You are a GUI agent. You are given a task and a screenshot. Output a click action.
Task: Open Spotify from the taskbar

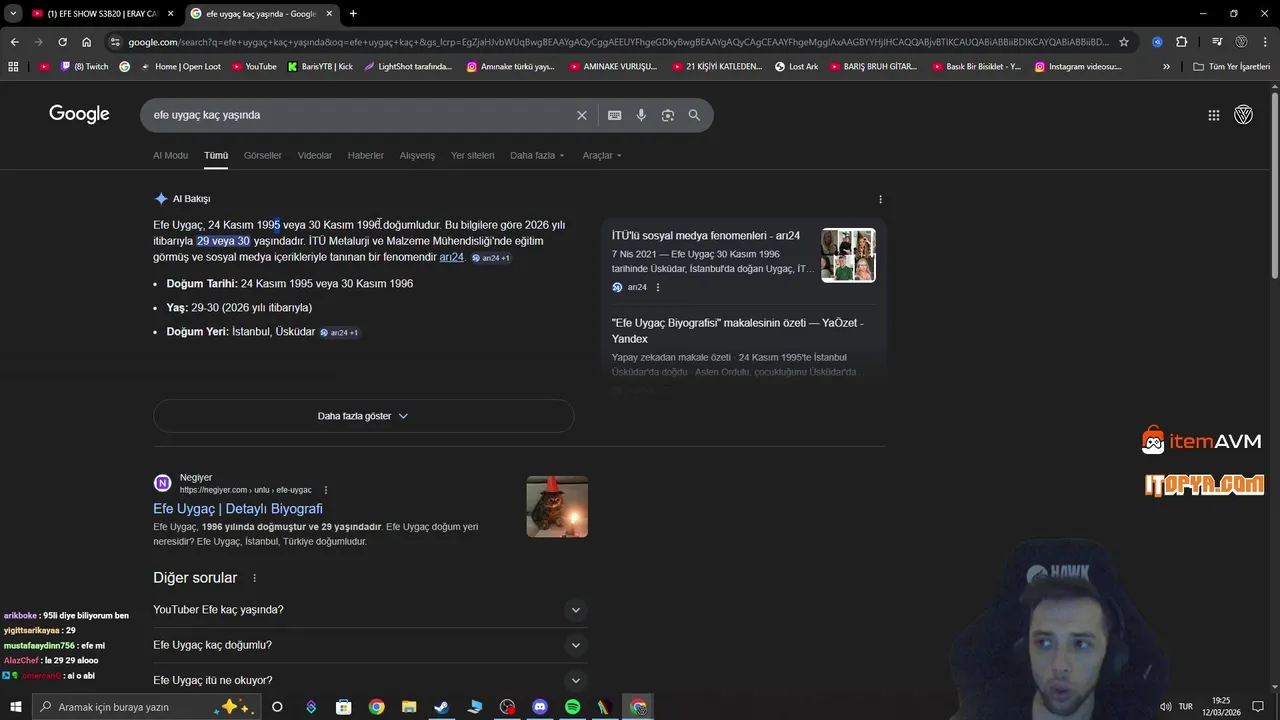coord(572,707)
